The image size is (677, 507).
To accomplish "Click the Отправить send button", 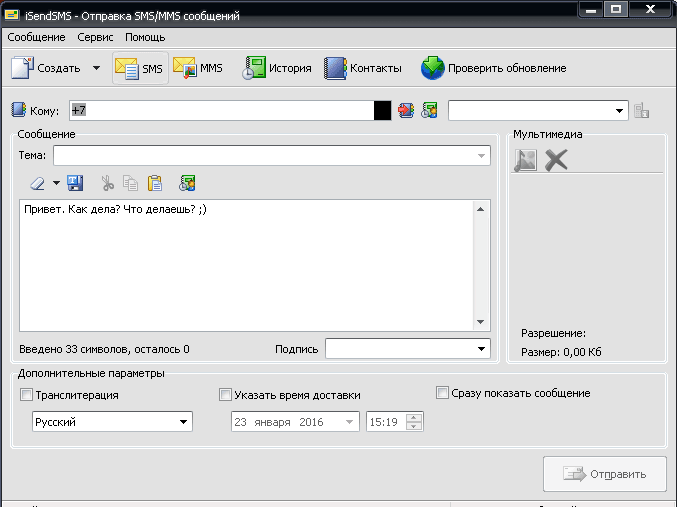I will coord(605,474).
